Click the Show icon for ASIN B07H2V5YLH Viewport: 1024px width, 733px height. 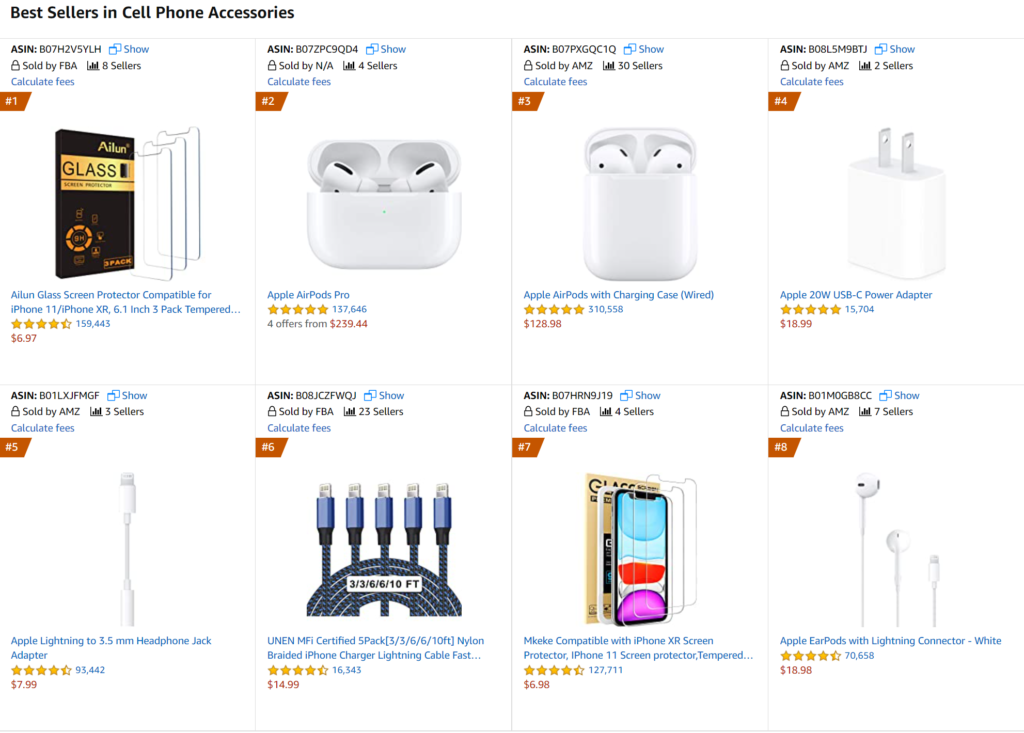pos(115,49)
